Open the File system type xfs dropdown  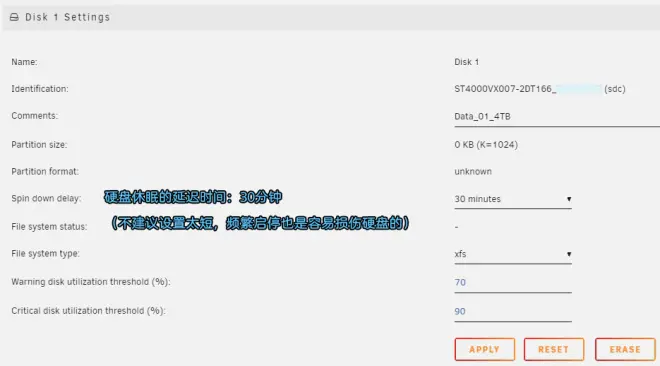(x=513, y=254)
